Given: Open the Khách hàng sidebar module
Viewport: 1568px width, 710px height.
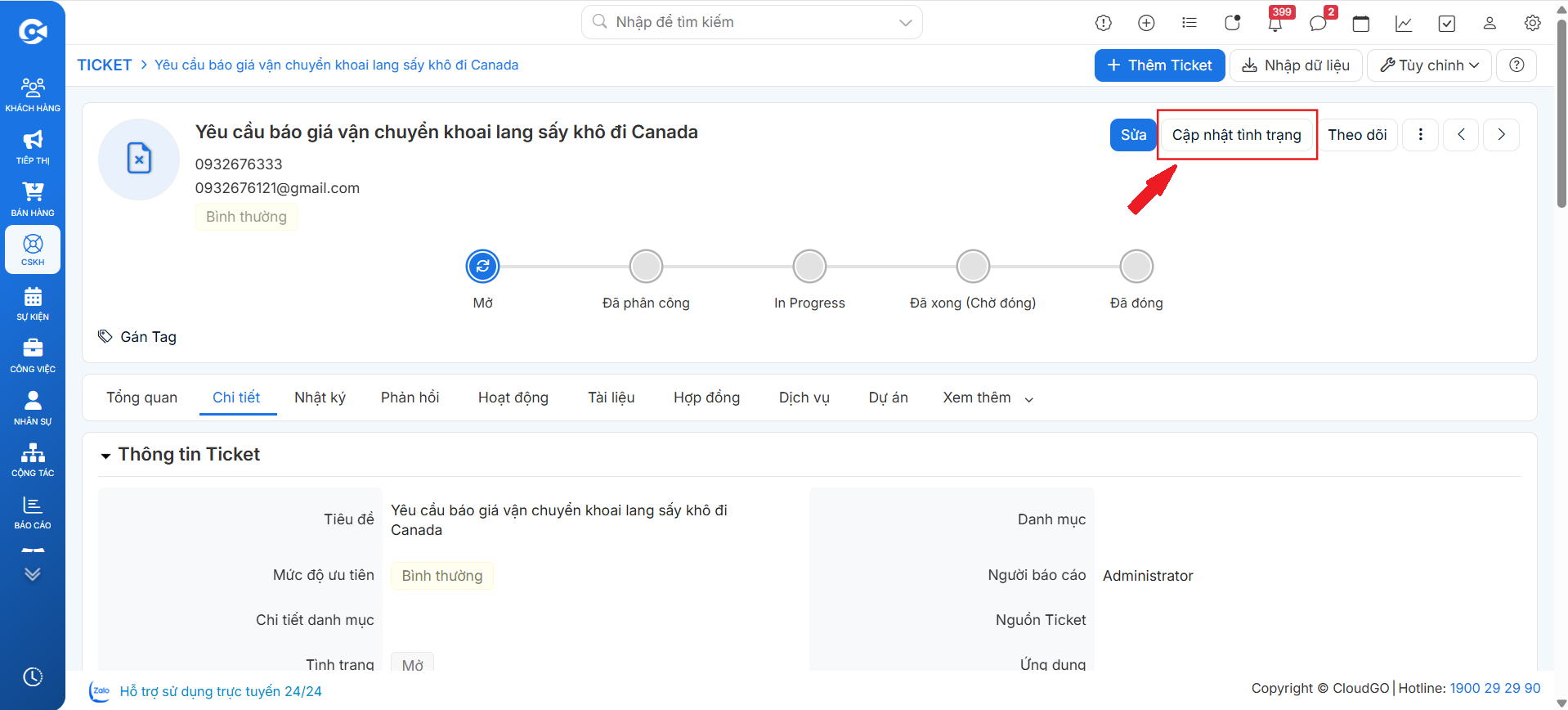Looking at the screenshot, I should (x=33, y=94).
